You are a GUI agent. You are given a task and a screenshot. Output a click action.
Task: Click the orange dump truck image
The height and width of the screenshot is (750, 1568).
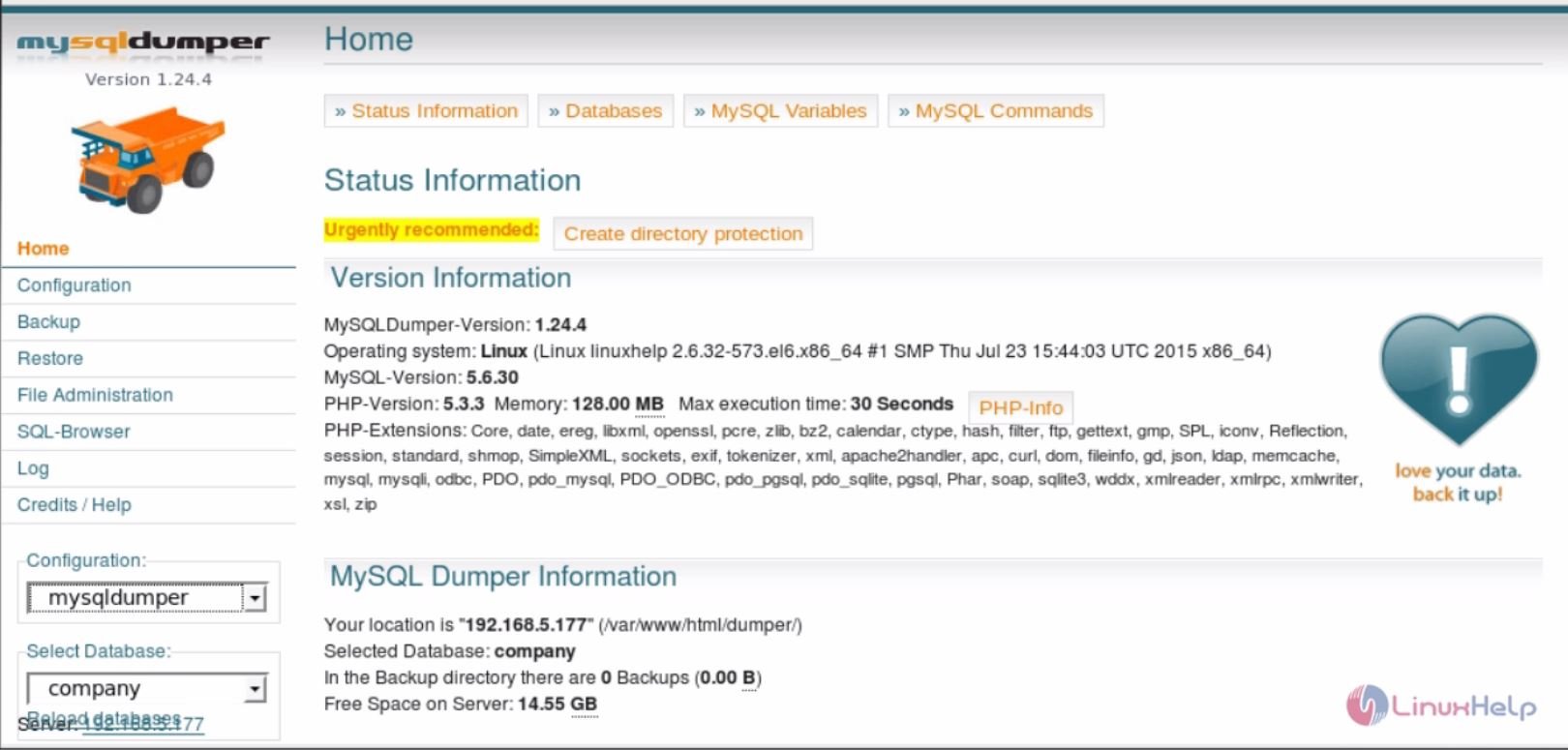[147, 160]
